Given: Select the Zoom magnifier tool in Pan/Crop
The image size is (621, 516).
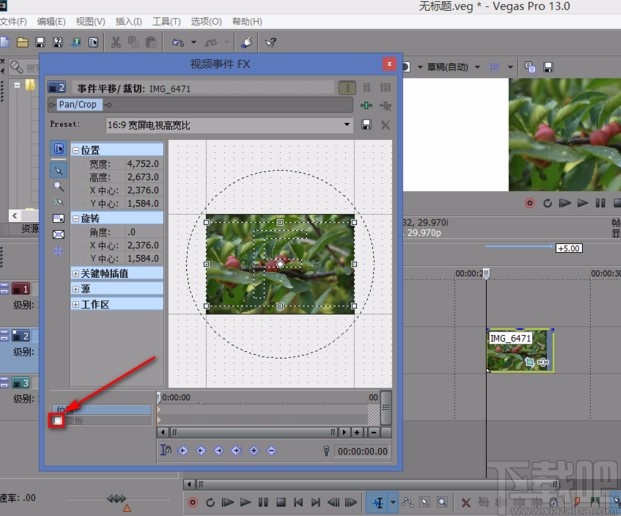Looking at the screenshot, I should (57, 186).
